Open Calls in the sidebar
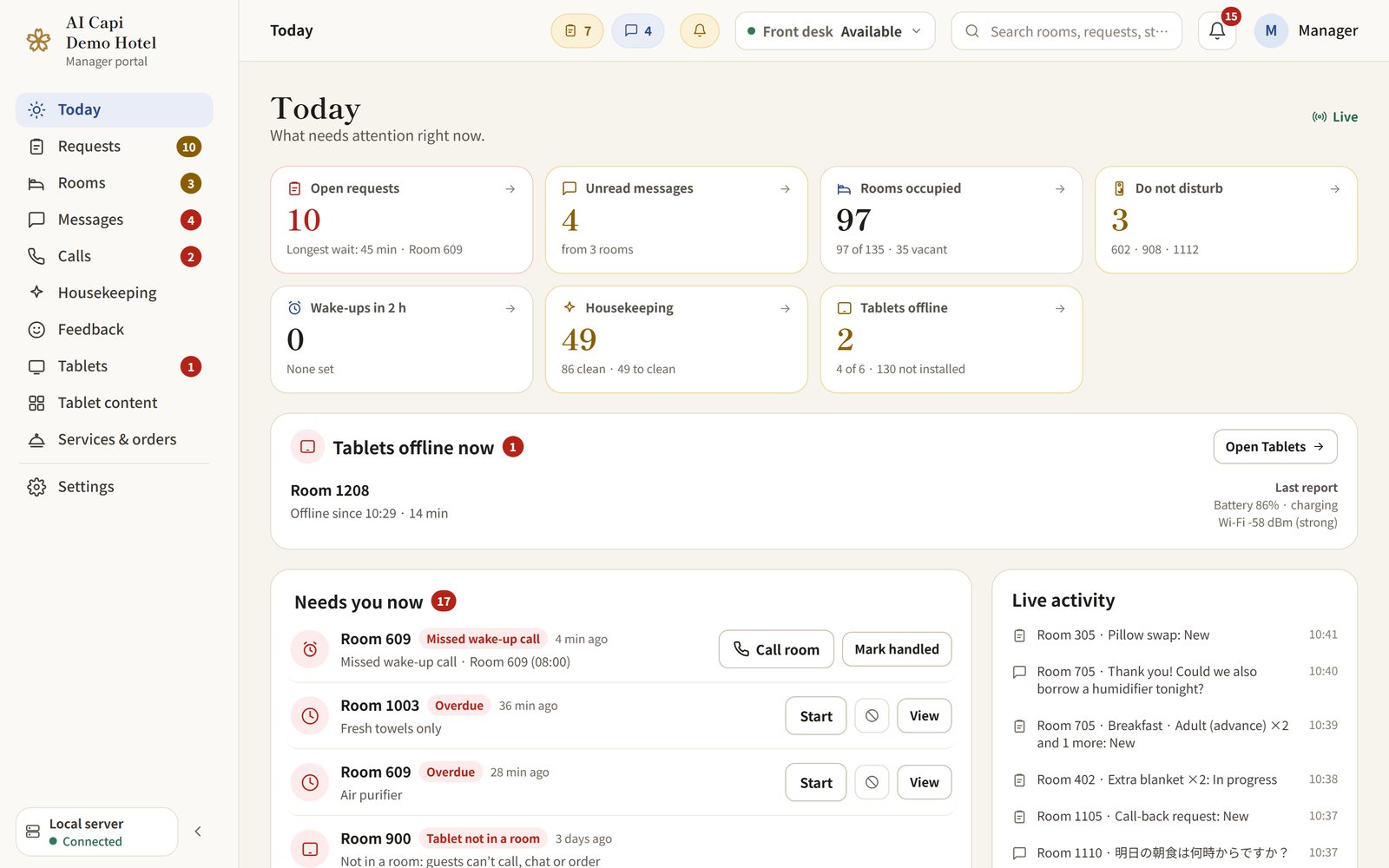This screenshot has width=1389, height=868. (x=114, y=256)
